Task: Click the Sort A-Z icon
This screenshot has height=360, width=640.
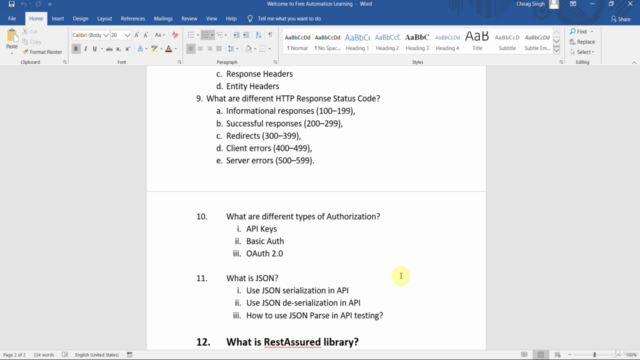Action: coord(258,35)
